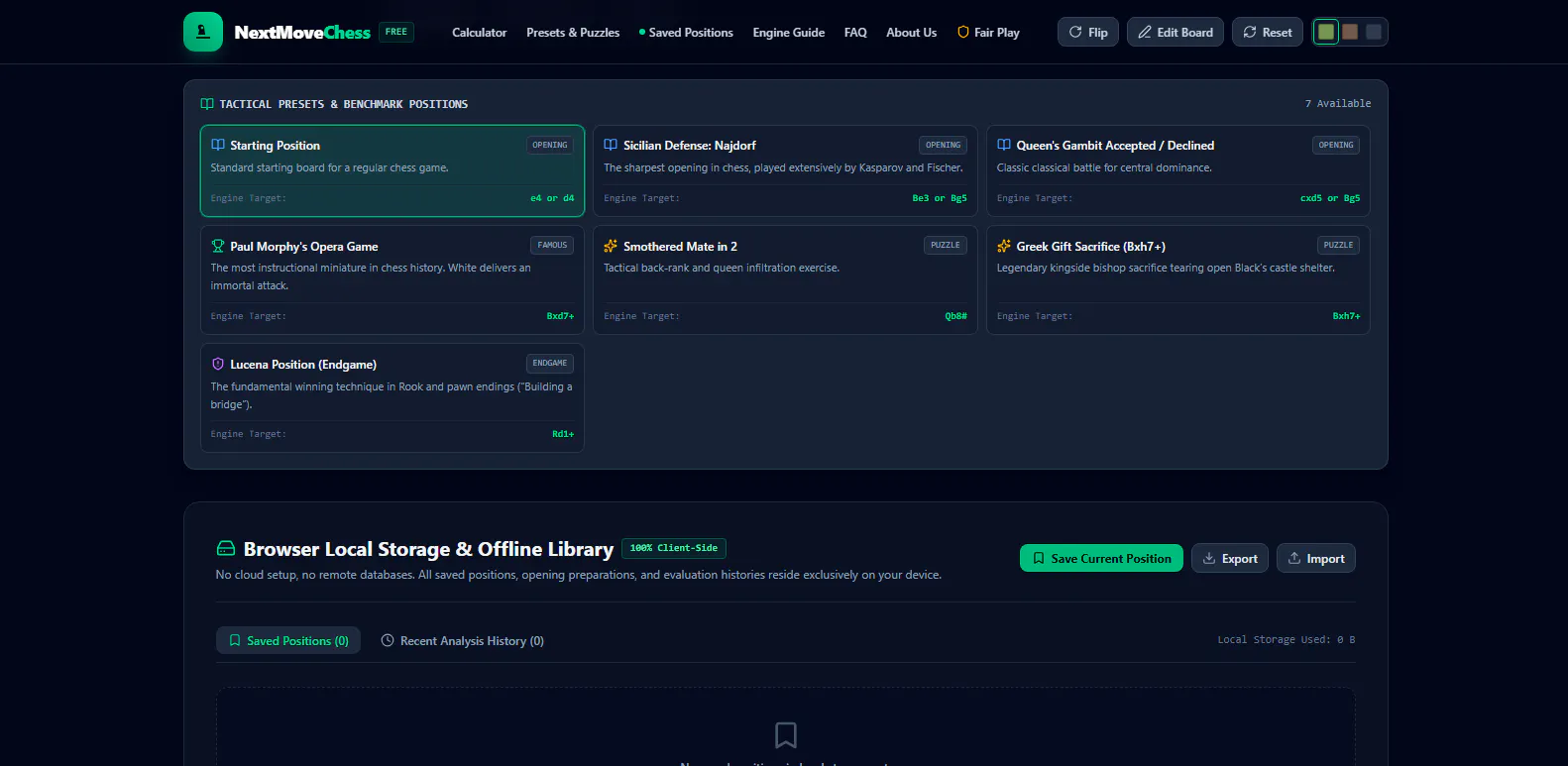The height and width of the screenshot is (766, 1568).
Task: Click the engine target 'e4 or d4'
Action: 552,198
